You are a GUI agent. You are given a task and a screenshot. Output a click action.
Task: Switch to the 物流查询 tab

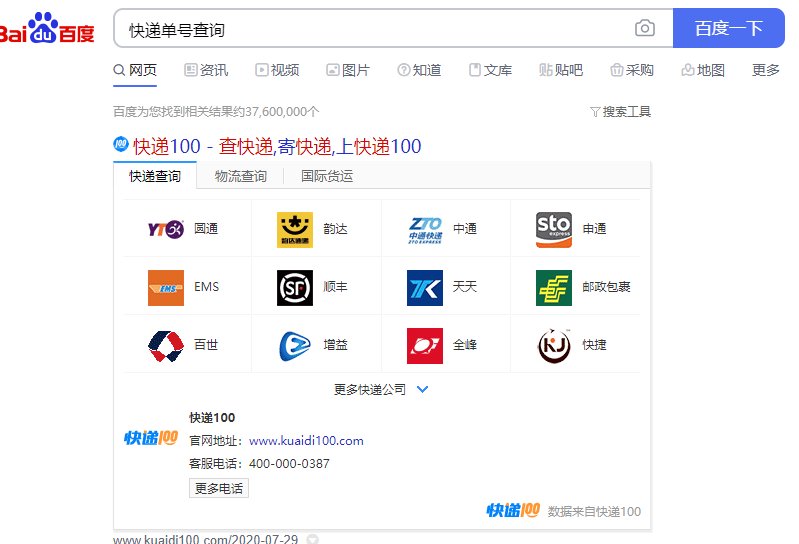pyautogui.click(x=240, y=176)
